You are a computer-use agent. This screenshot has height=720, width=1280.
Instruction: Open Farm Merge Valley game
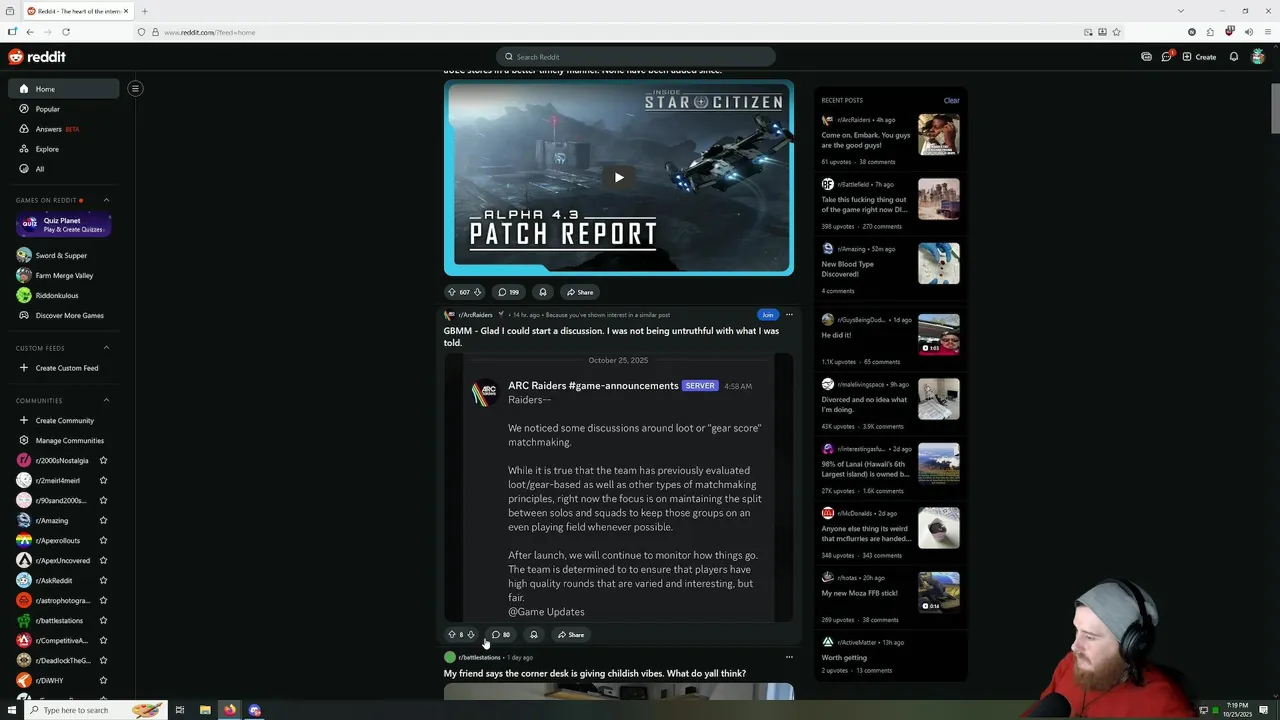click(x=63, y=275)
